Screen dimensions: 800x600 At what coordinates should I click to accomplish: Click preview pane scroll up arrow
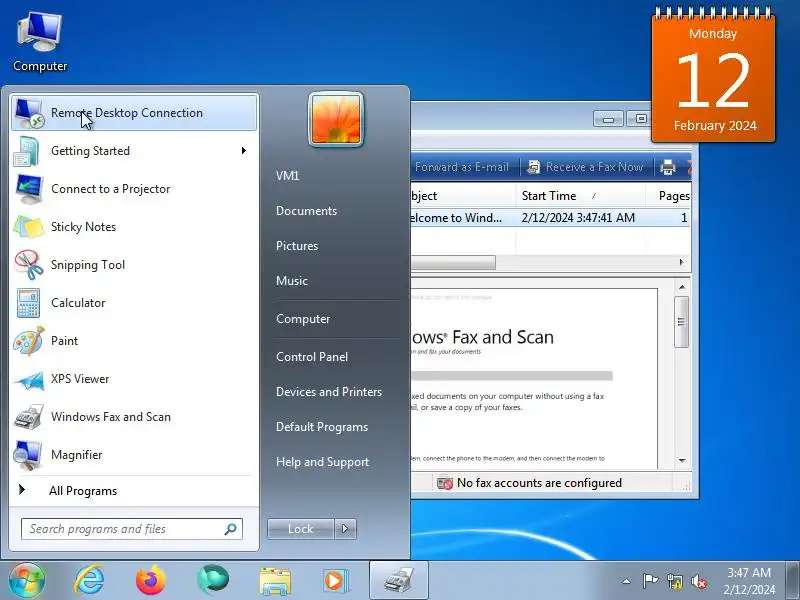click(x=682, y=287)
